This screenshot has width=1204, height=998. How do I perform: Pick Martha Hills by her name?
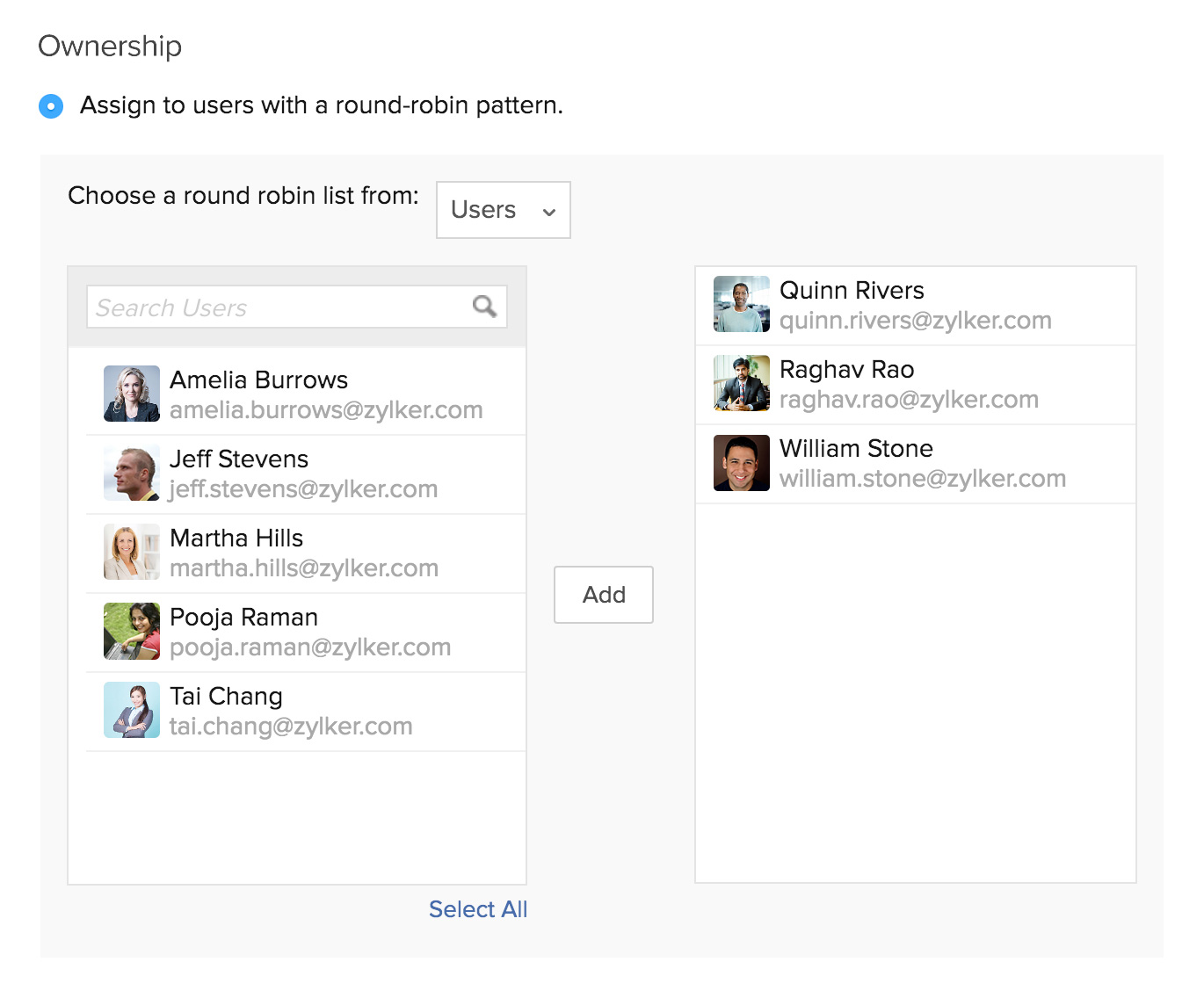tap(236, 538)
